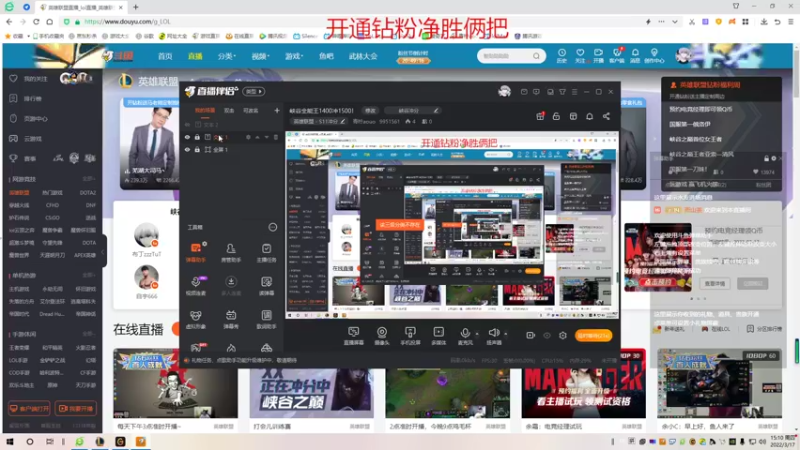Add a 多媒体 media source
The height and width of the screenshot is (450, 800).
coord(438,336)
